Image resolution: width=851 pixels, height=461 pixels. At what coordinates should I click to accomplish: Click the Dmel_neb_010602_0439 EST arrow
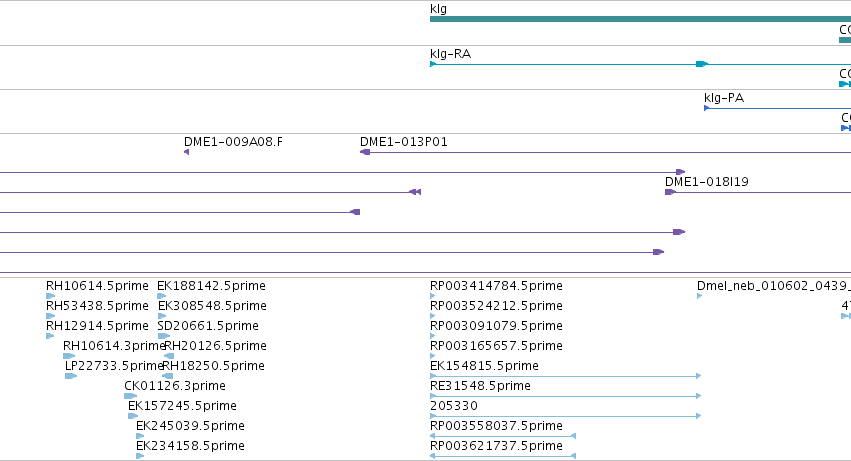tap(700, 296)
